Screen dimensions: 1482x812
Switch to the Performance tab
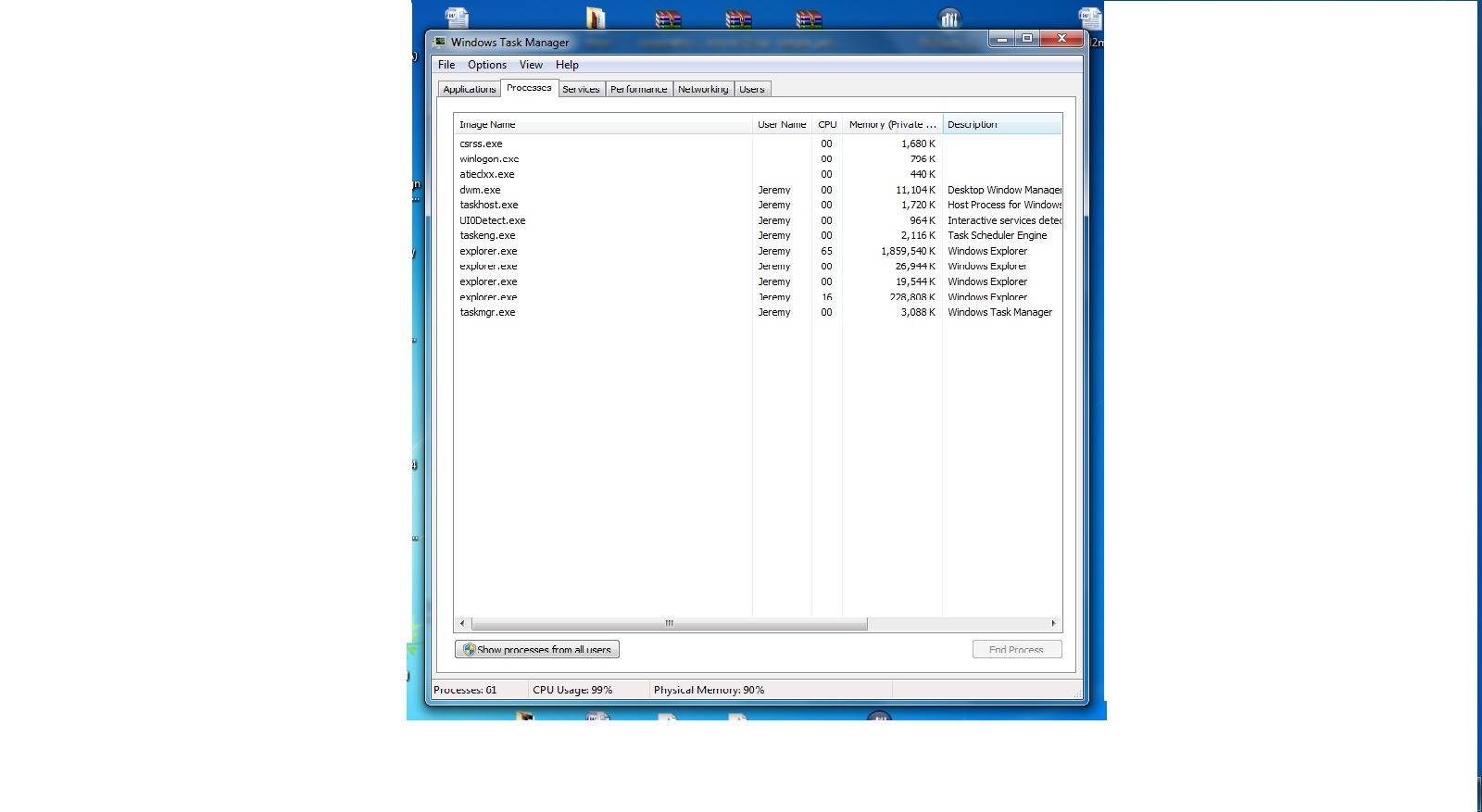click(639, 89)
